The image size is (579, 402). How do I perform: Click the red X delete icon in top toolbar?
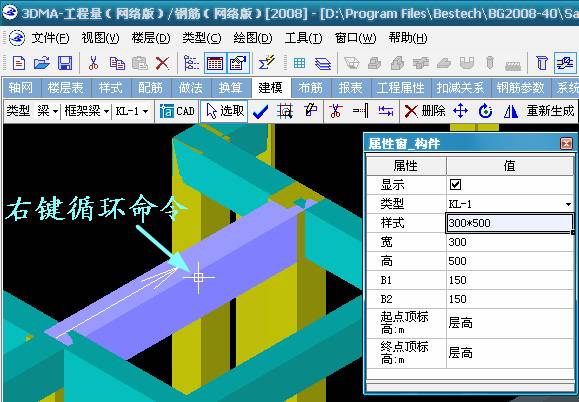tap(162, 63)
